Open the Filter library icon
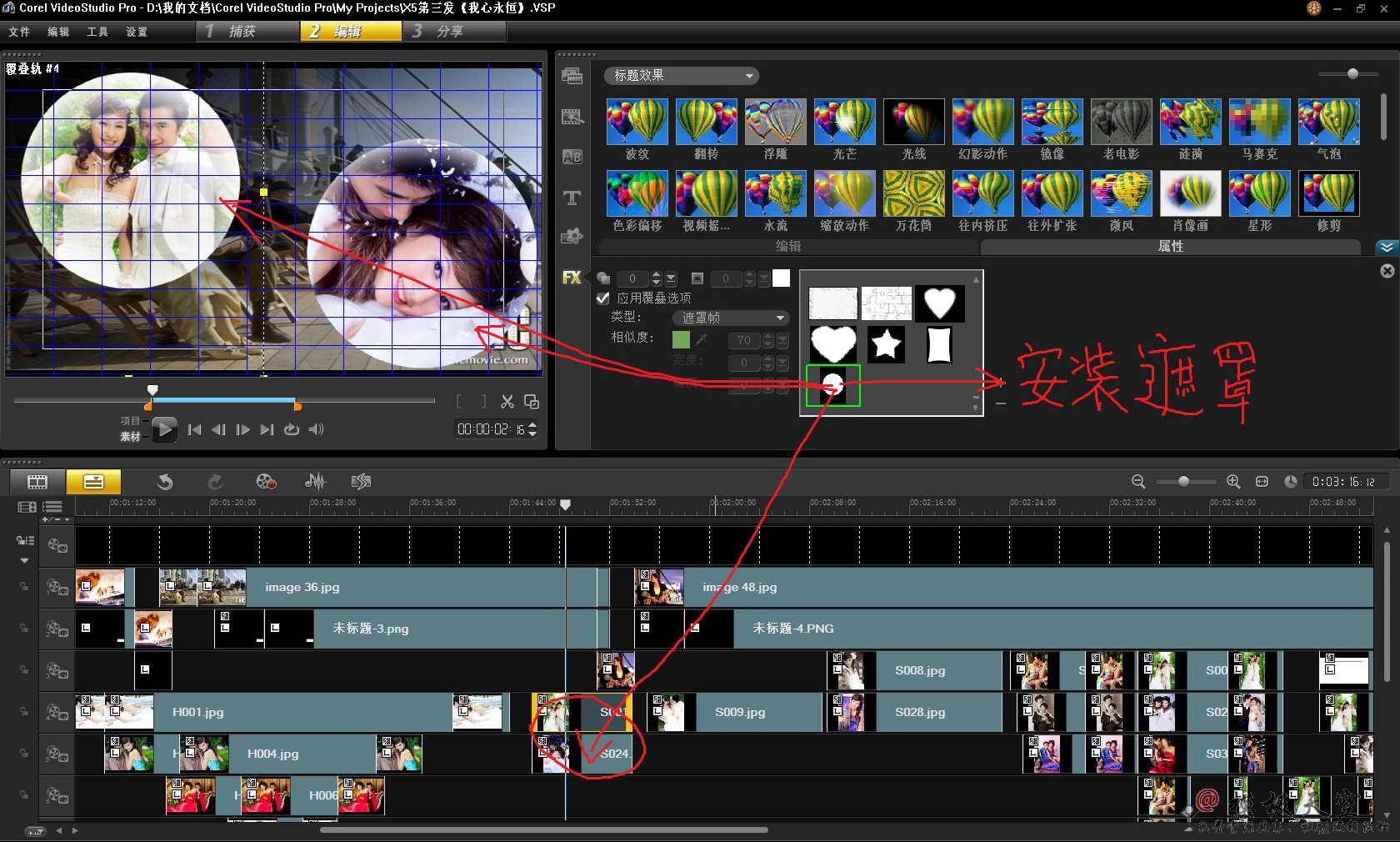This screenshot has width=1400, height=842. (x=572, y=237)
